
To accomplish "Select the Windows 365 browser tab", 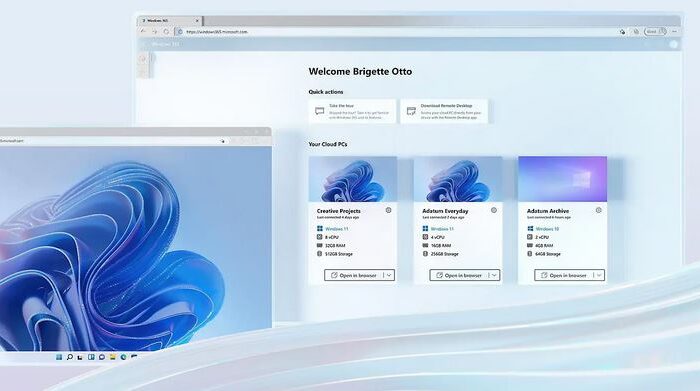I will point(170,21).
